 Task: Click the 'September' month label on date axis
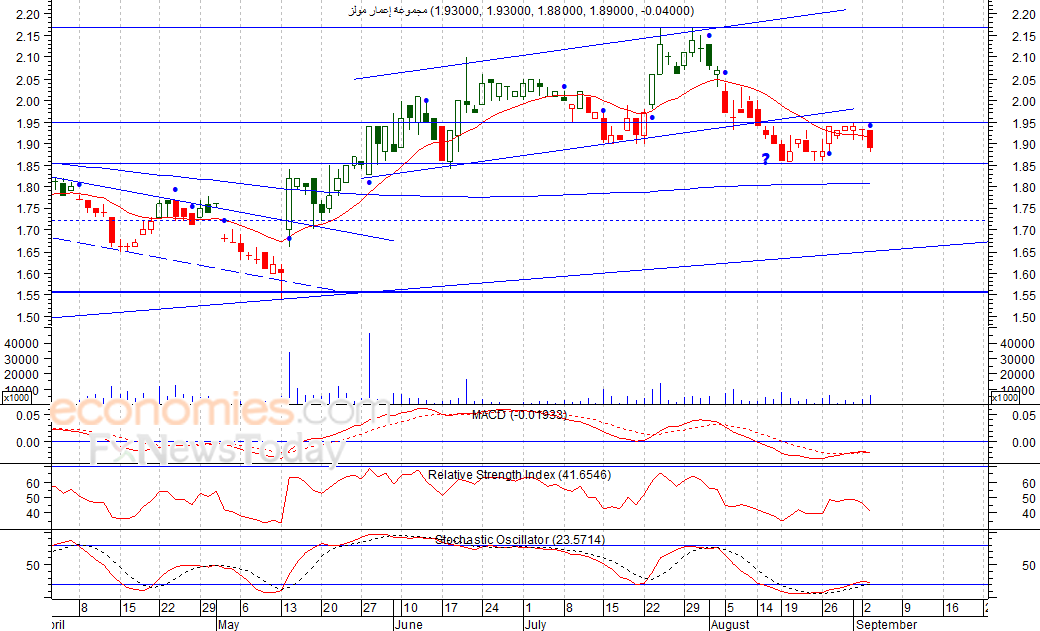(887, 624)
